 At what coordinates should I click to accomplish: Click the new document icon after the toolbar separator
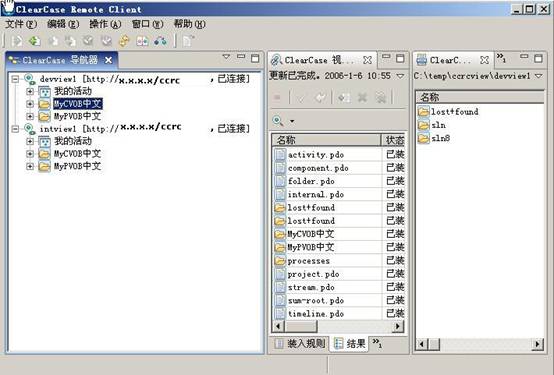pos(188,41)
